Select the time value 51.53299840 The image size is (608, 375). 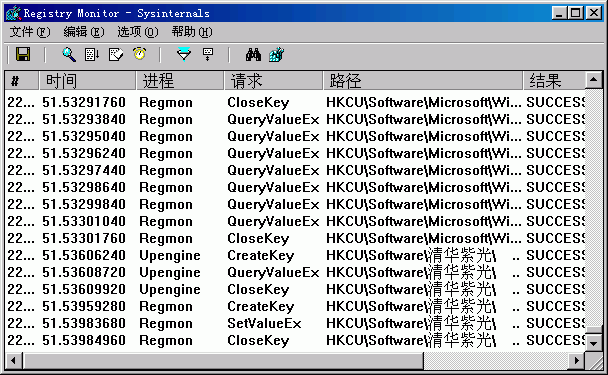tap(84, 204)
